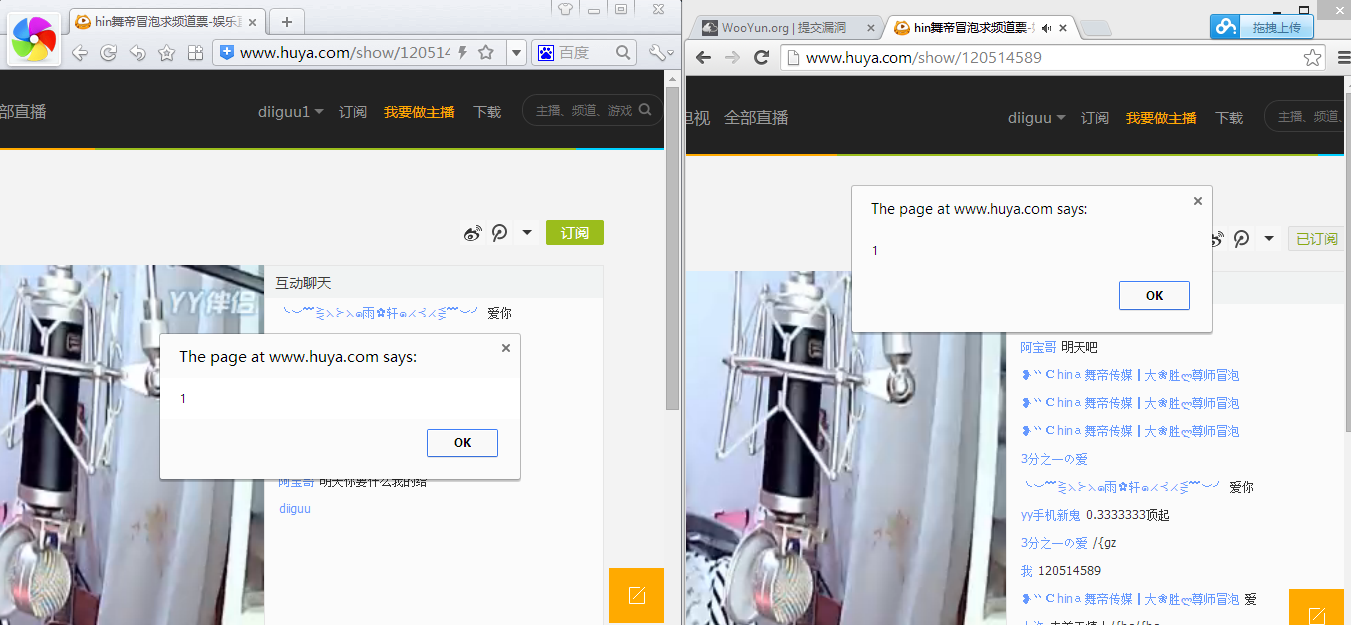The width and height of the screenshot is (1351, 625).
Task: Click the site search magnifier in left page header
Action: click(645, 111)
